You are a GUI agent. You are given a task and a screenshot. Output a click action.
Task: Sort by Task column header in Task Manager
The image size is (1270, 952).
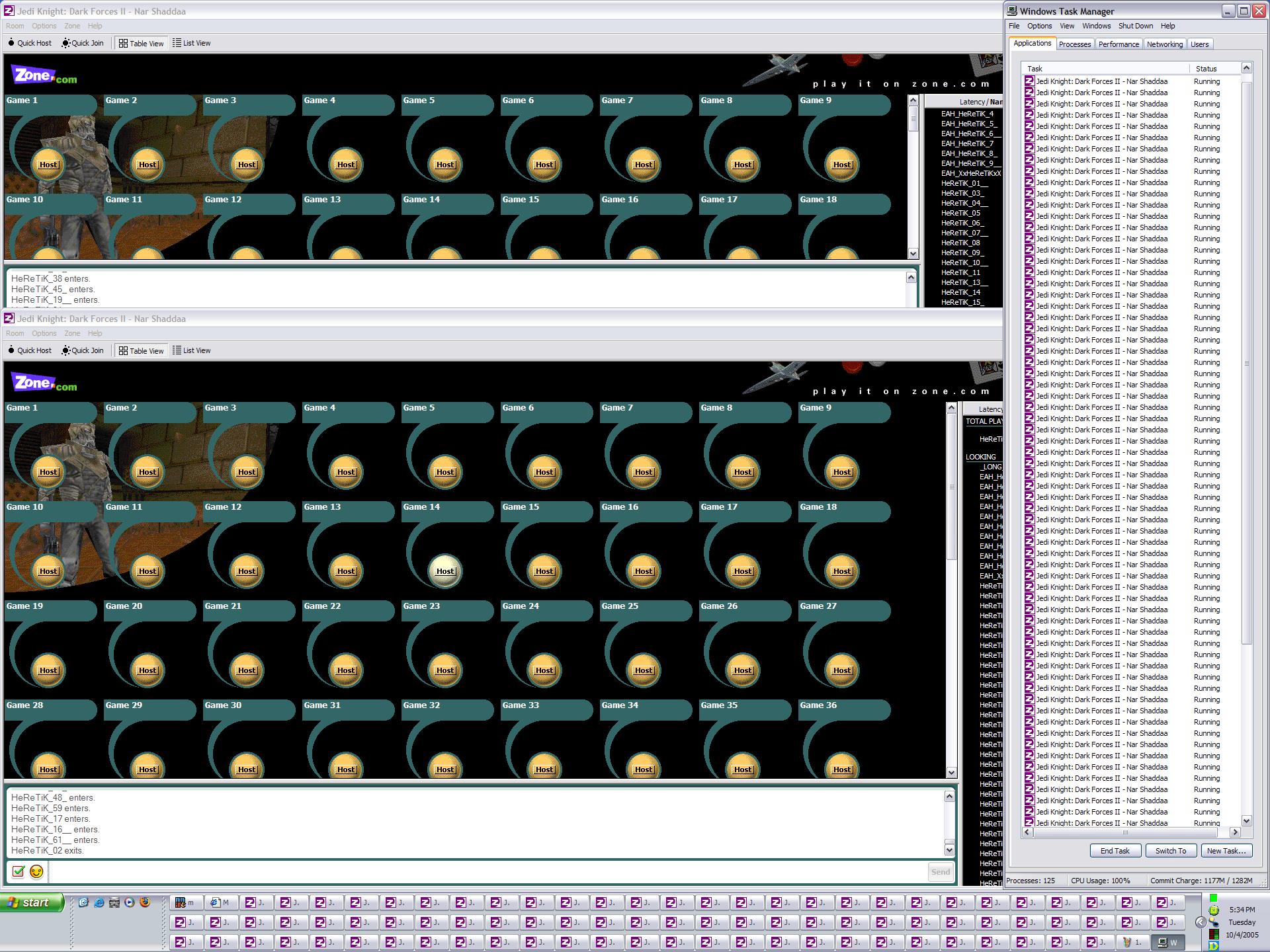pyautogui.click(x=1105, y=68)
